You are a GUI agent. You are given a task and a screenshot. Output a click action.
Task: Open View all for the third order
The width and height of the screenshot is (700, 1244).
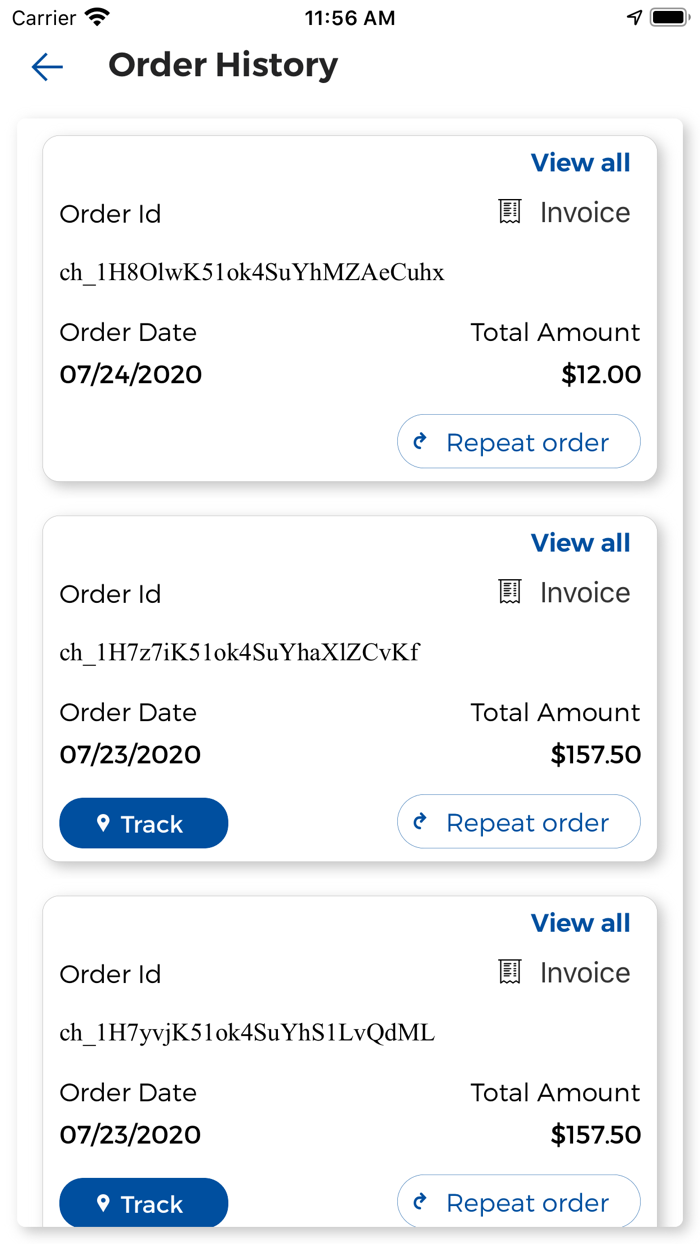click(x=581, y=922)
